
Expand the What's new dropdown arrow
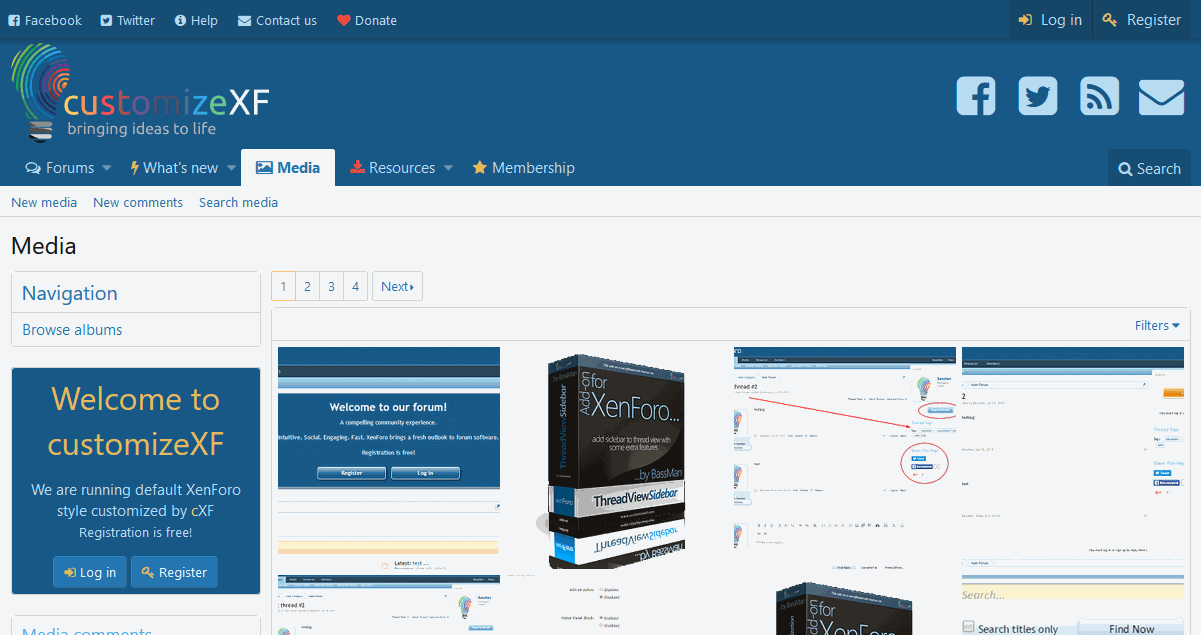pyautogui.click(x=231, y=168)
